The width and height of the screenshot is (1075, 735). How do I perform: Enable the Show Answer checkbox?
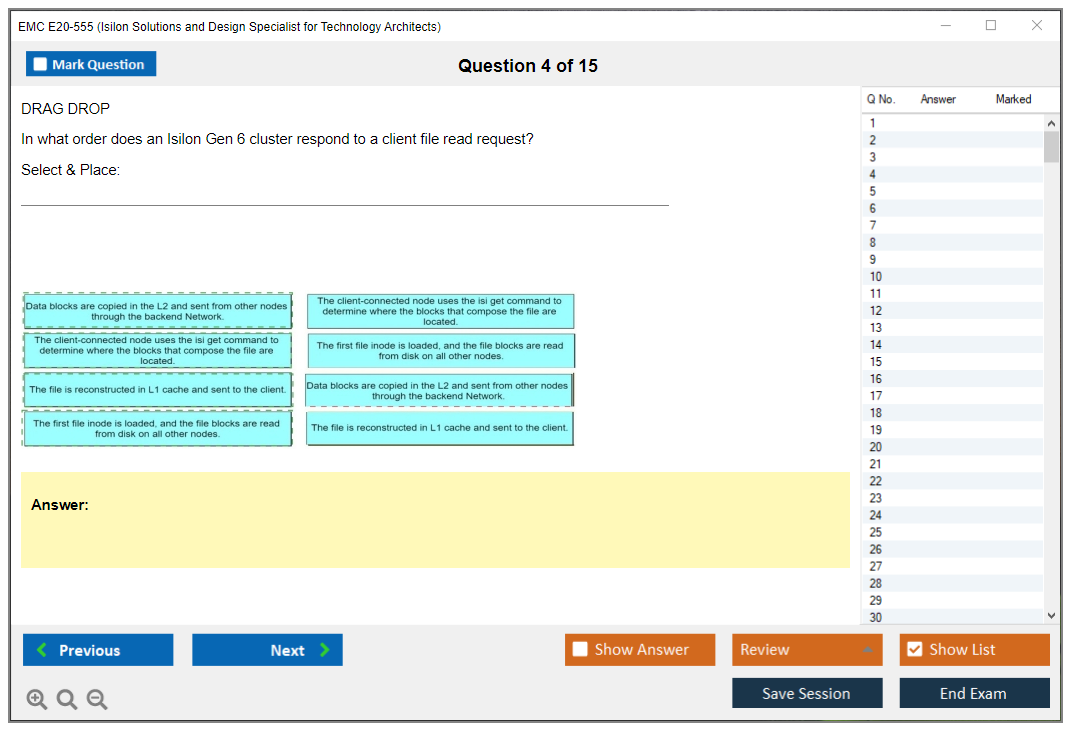[580, 650]
